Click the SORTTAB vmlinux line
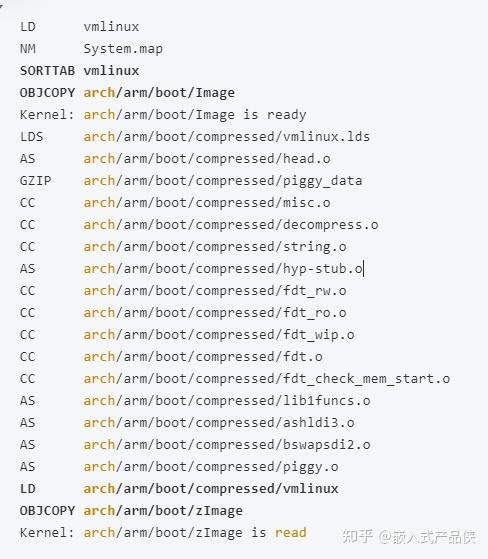Screen dimensions: 488x559 click(79, 71)
